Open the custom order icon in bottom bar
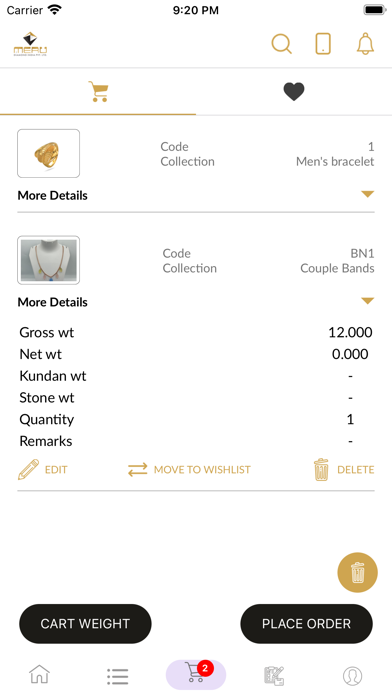This screenshot has height=696, width=392. click(274, 676)
